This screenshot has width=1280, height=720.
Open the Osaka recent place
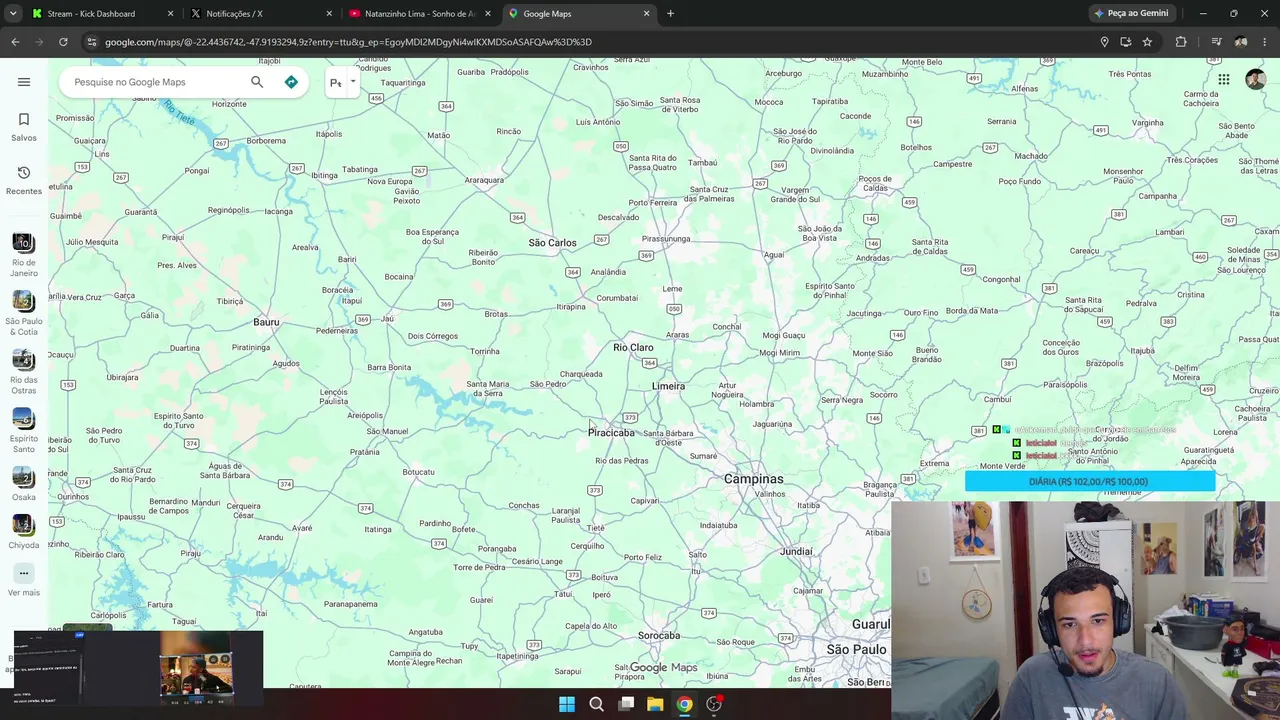click(x=24, y=484)
